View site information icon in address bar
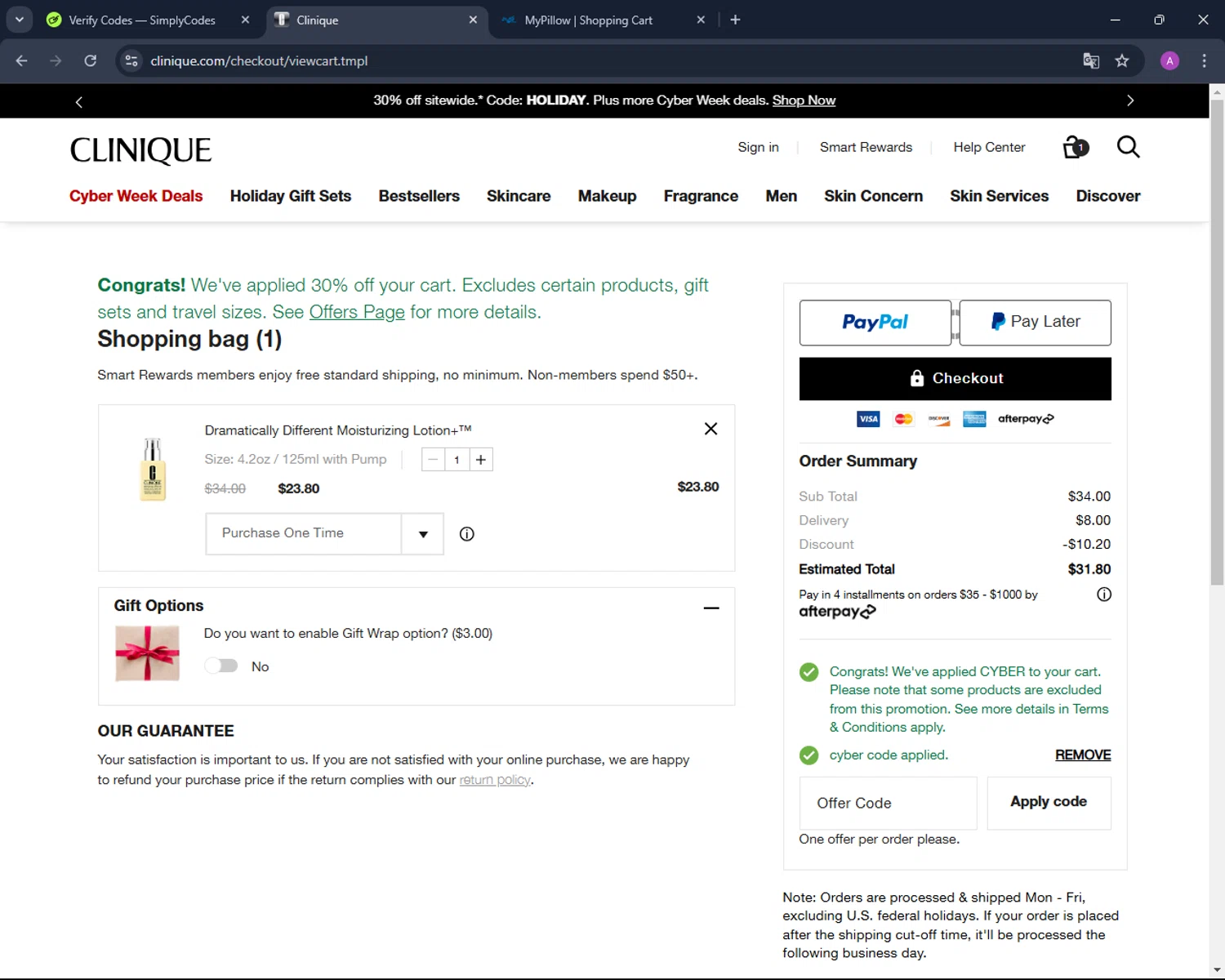 tap(131, 60)
